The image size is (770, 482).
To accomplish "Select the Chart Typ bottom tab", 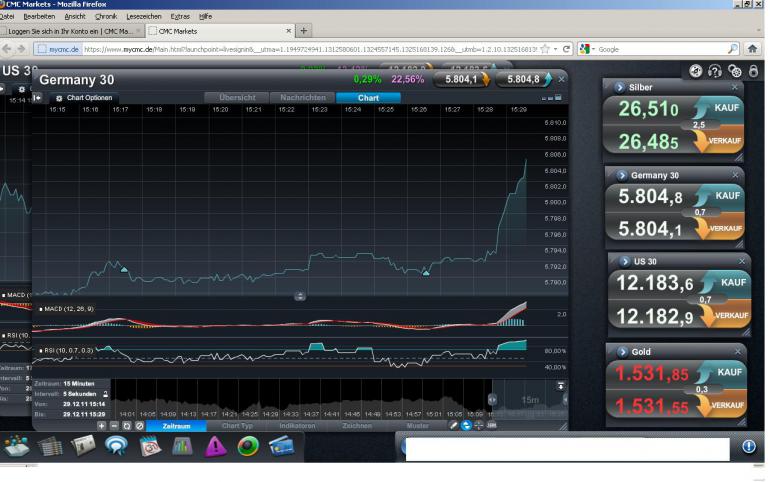I will 237,426.
